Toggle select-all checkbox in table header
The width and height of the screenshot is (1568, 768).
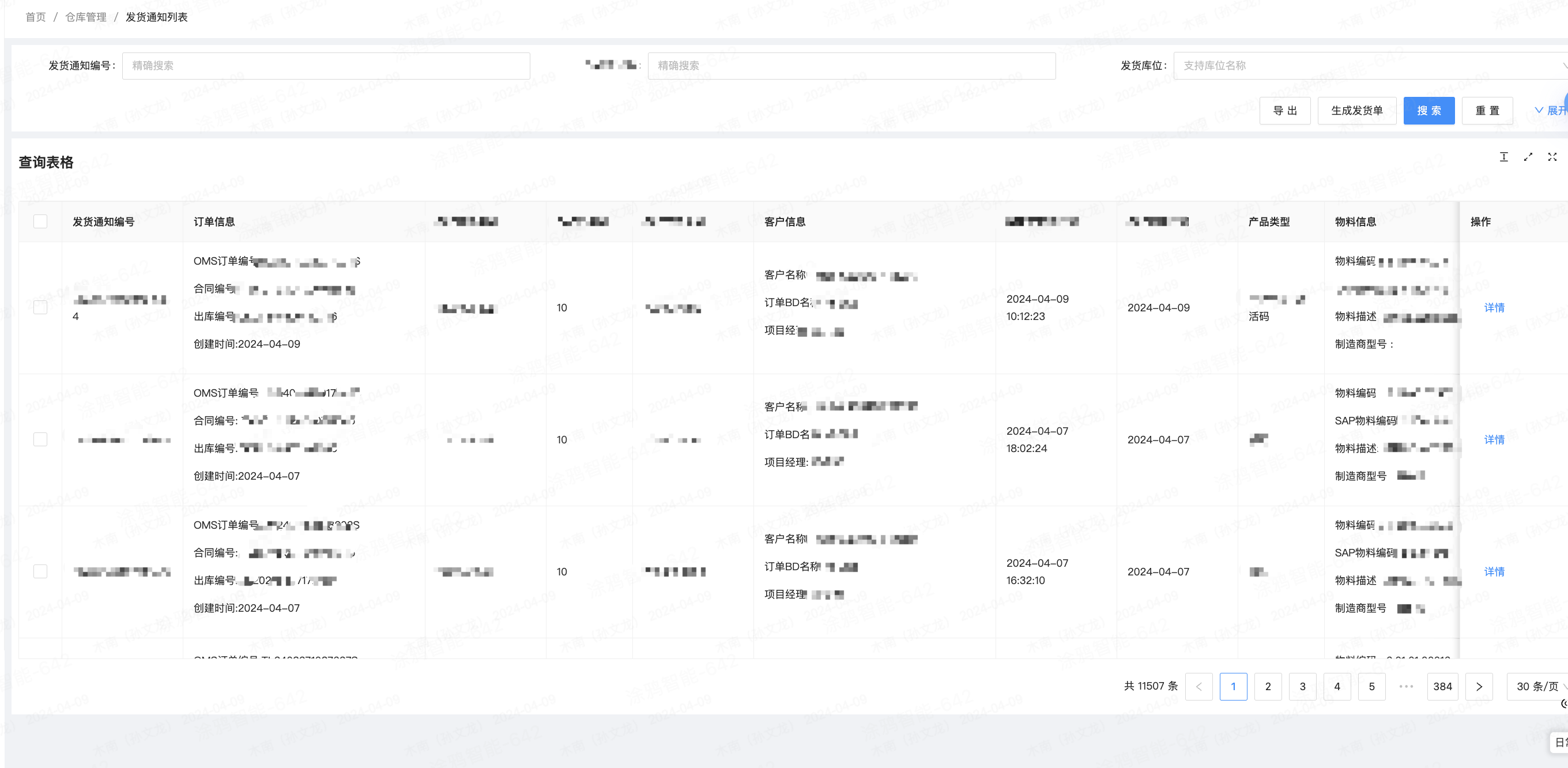40,221
